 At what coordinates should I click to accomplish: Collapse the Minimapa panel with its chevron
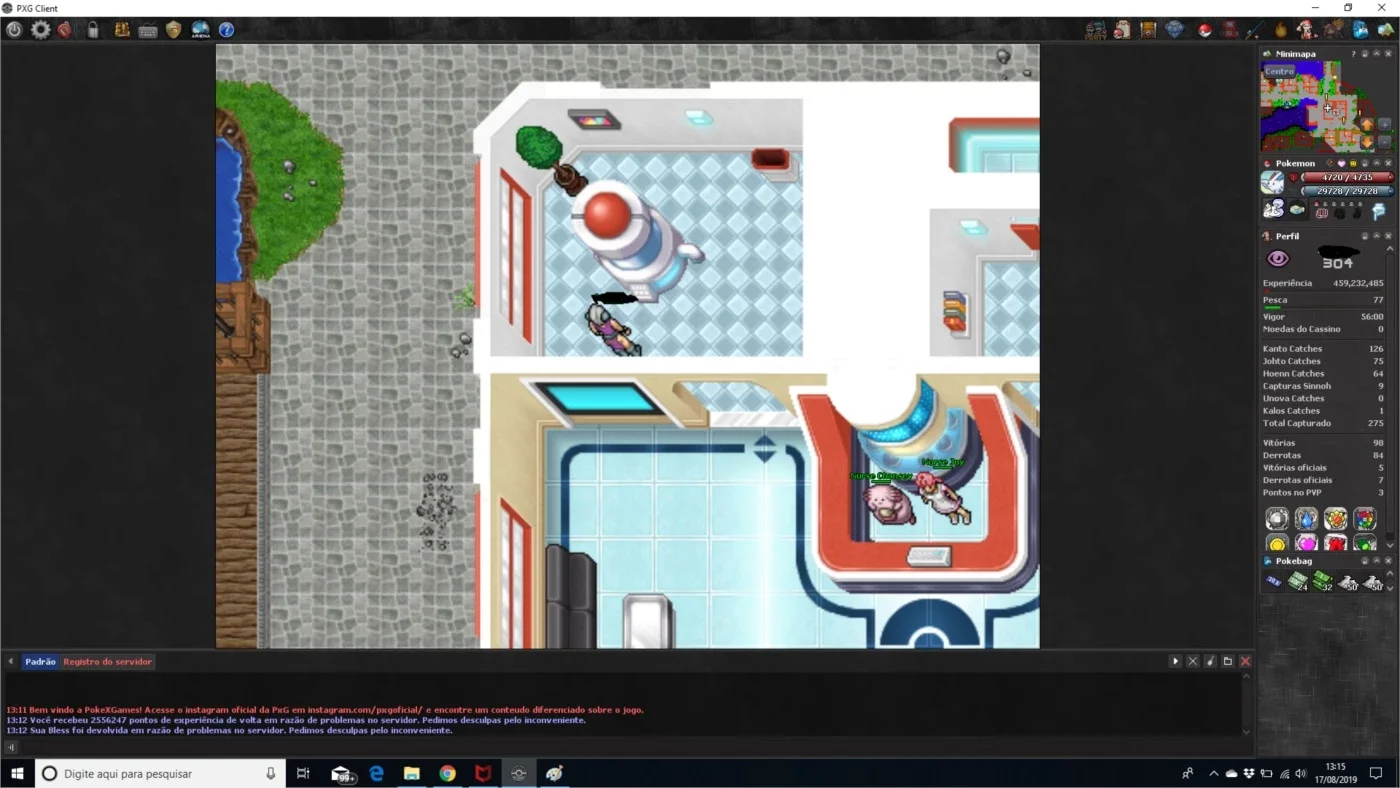pos(1376,54)
